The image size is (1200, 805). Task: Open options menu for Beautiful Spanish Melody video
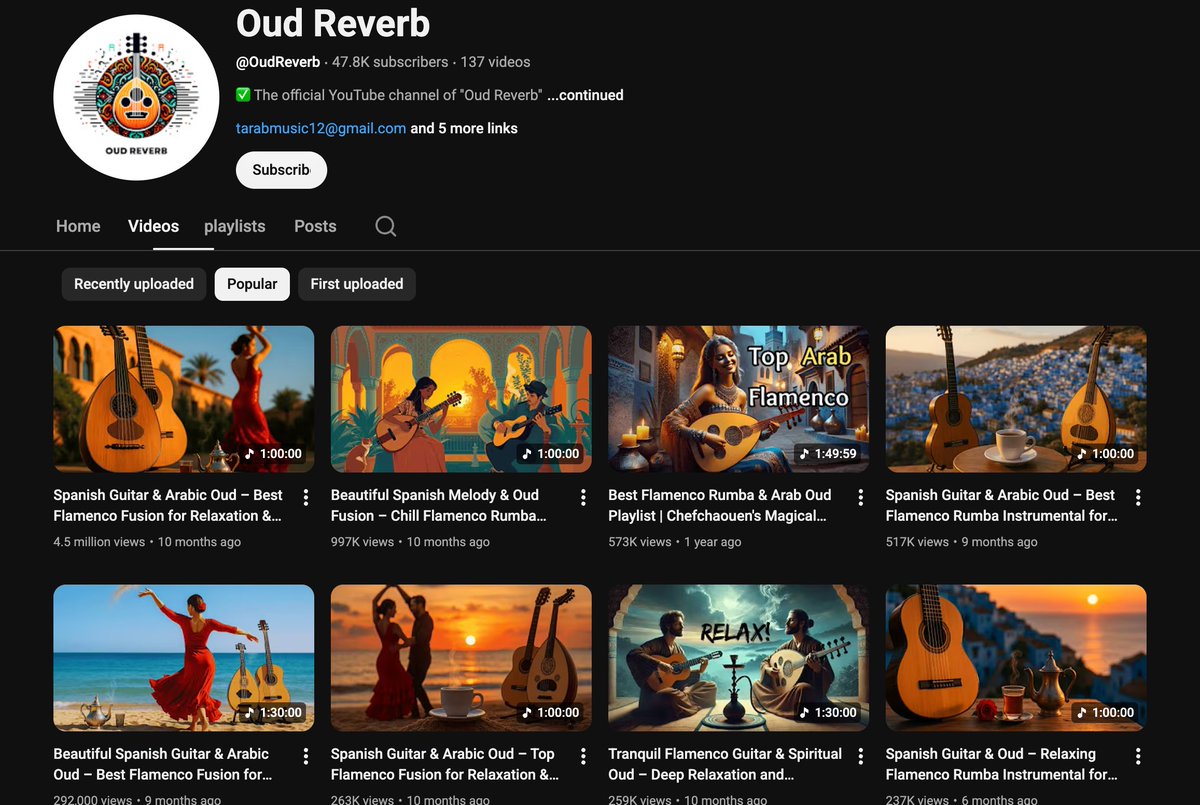click(x=583, y=497)
